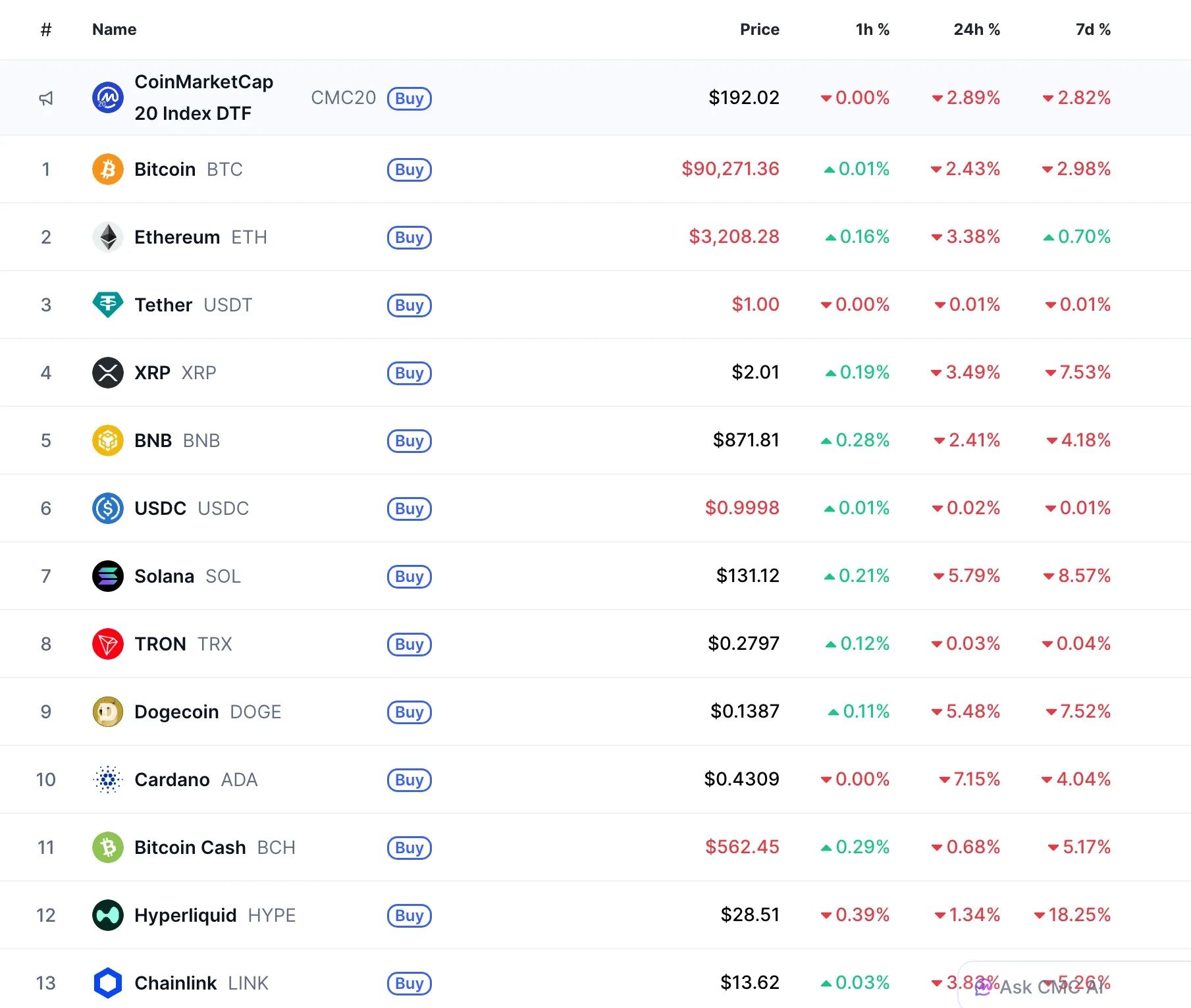
Task: Open the Bitcoin Cash coin page
Action: coord(190,847)
